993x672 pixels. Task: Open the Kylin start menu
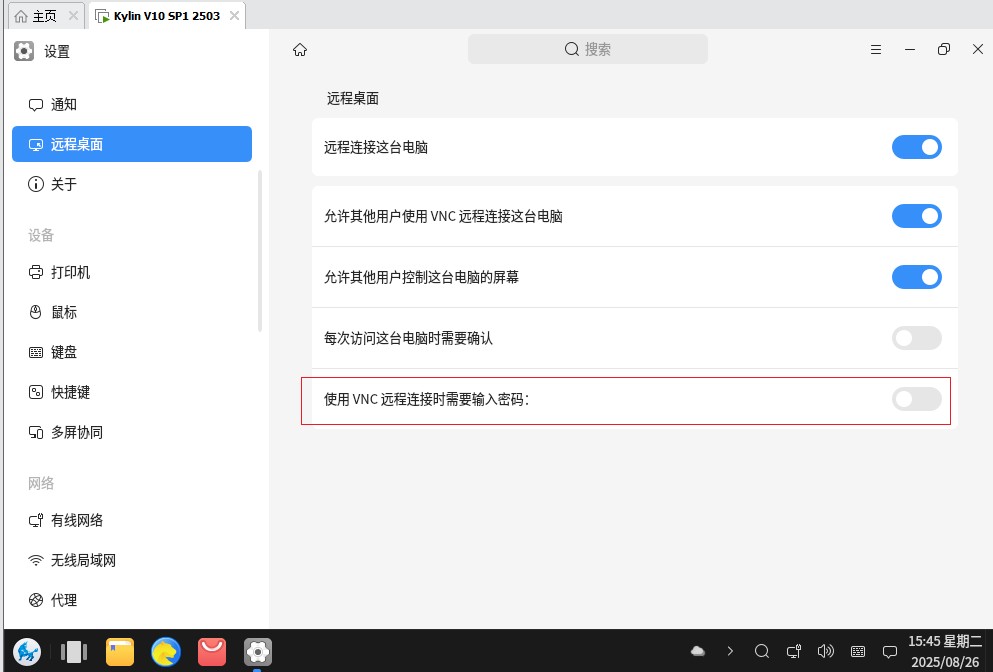27,651
